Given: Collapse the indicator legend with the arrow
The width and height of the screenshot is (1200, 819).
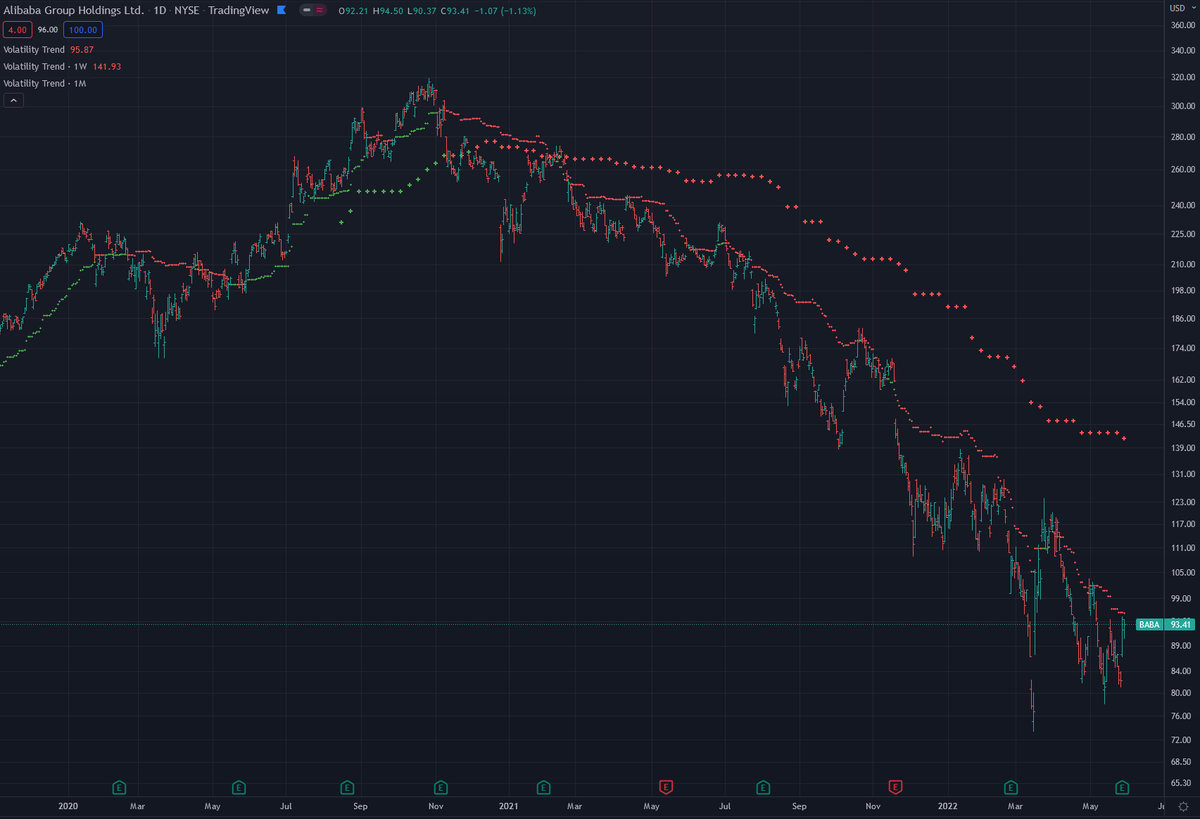Looking at the screenshot, I should [13, 100].
